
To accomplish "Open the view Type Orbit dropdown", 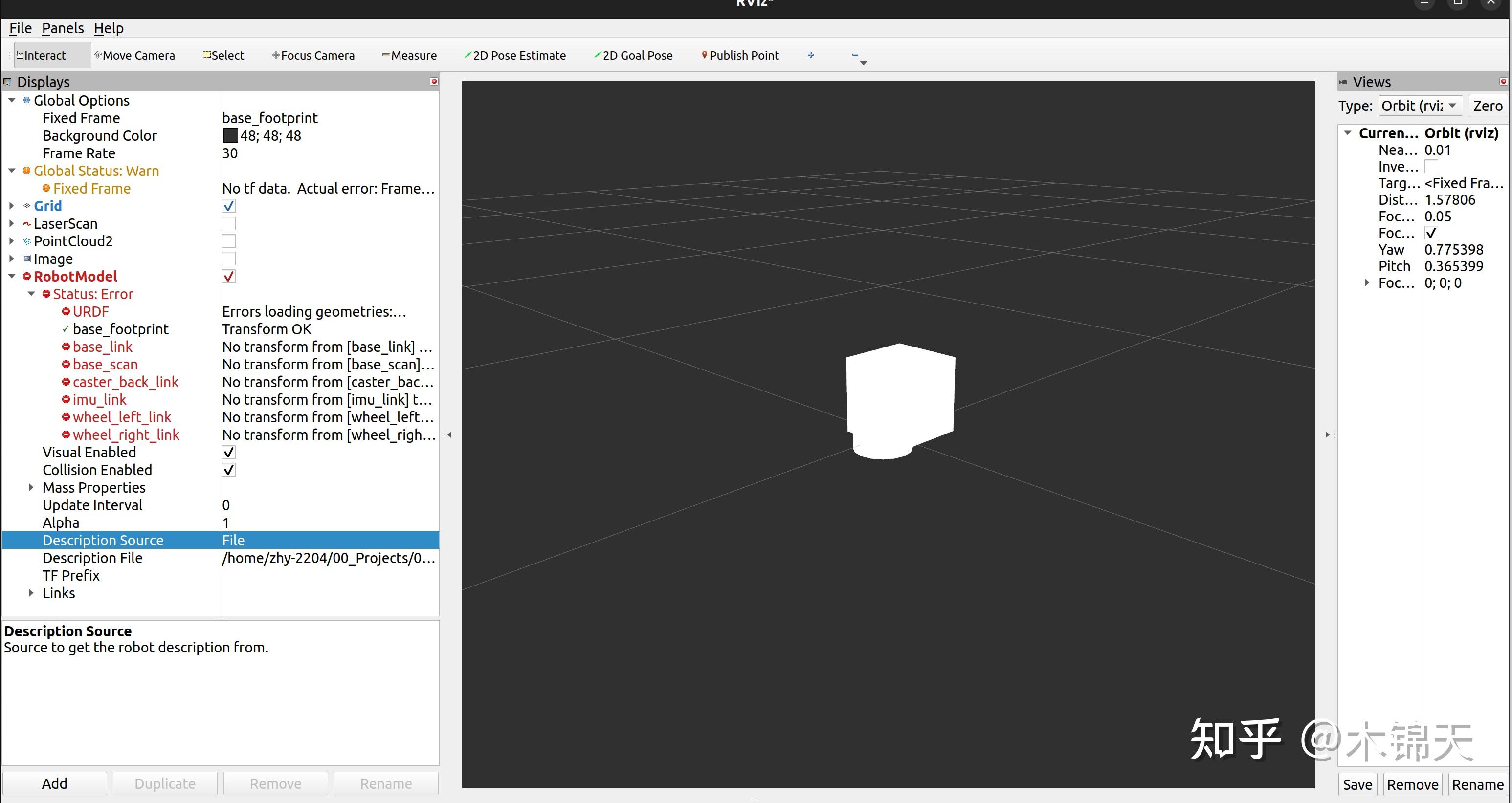I will (x=1421, y=106).
